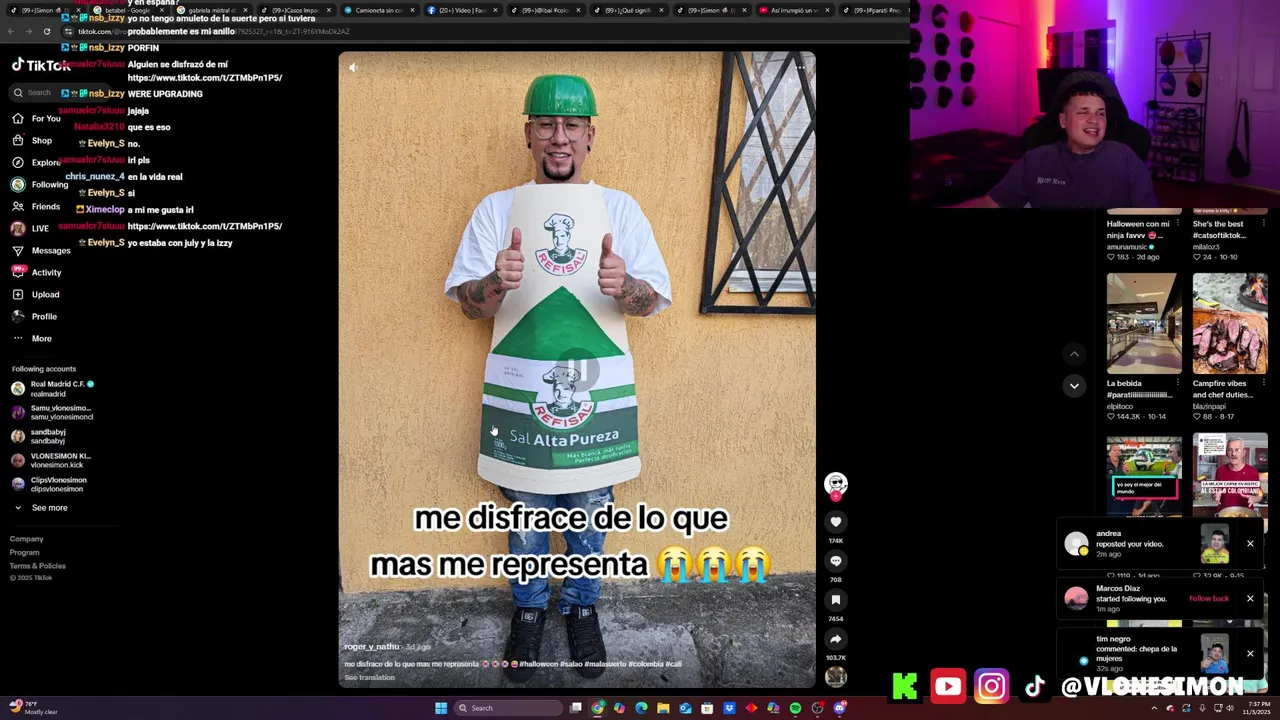Open sandbabyj following account

(40, 436)
